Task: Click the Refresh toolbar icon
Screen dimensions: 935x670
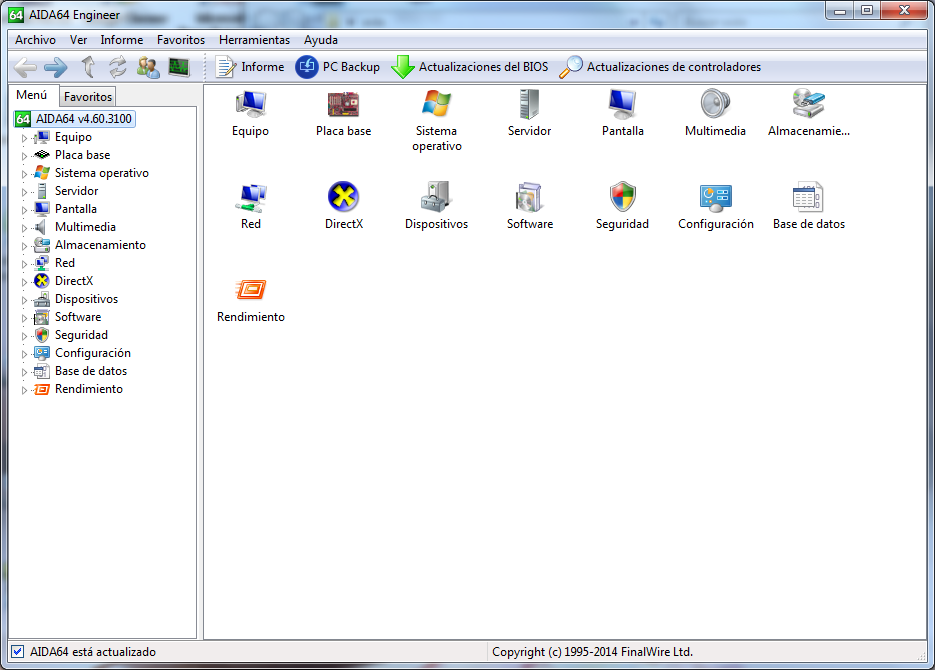Action: pyautogui.click(x=117, y=67)
